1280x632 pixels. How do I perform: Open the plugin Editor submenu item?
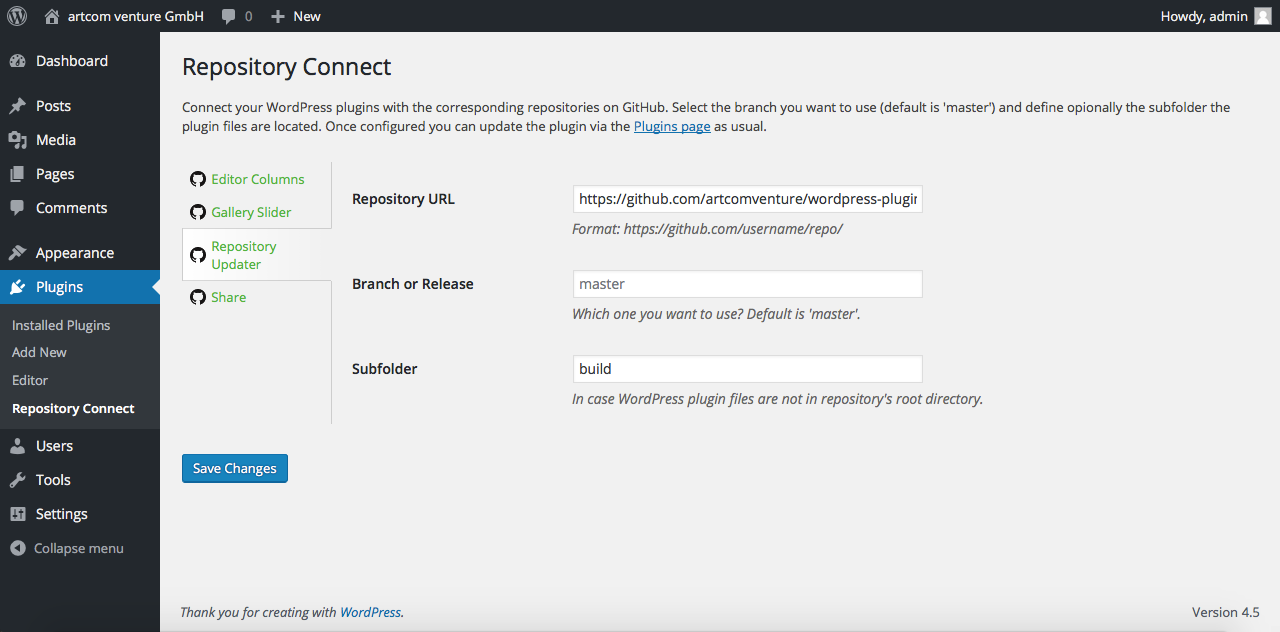point(30,380)
